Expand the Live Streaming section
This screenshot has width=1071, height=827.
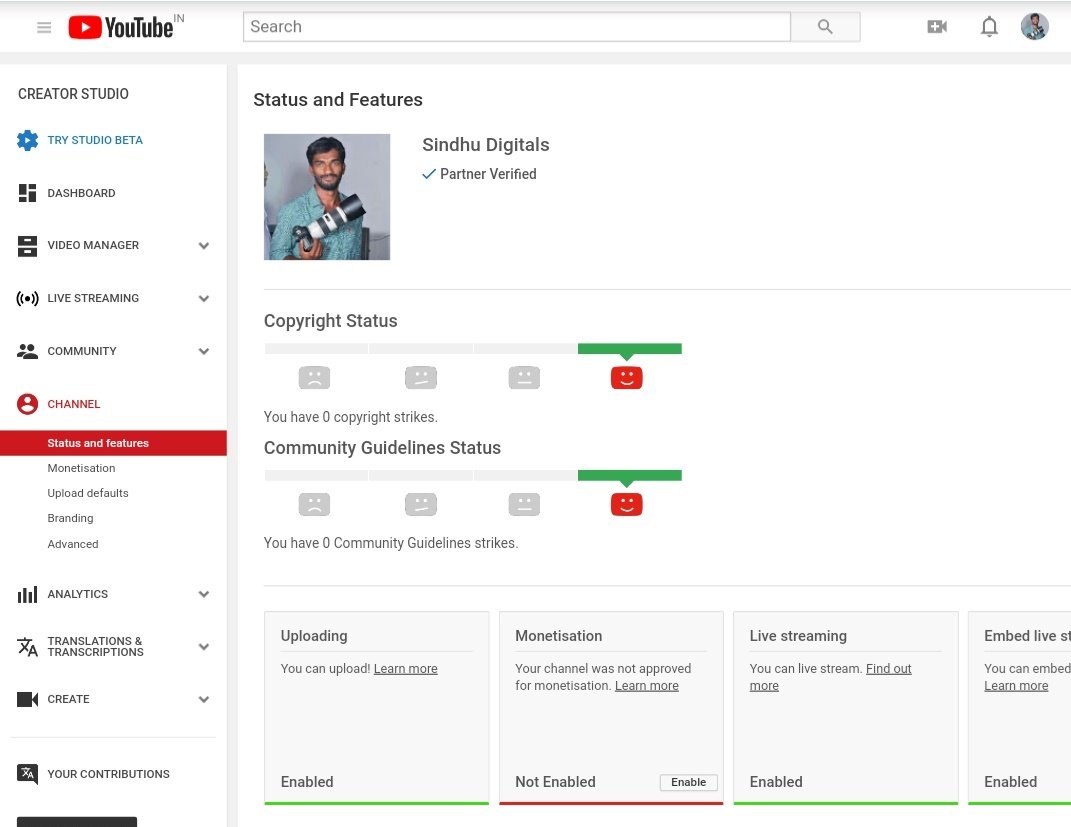[x=204, y=298]
